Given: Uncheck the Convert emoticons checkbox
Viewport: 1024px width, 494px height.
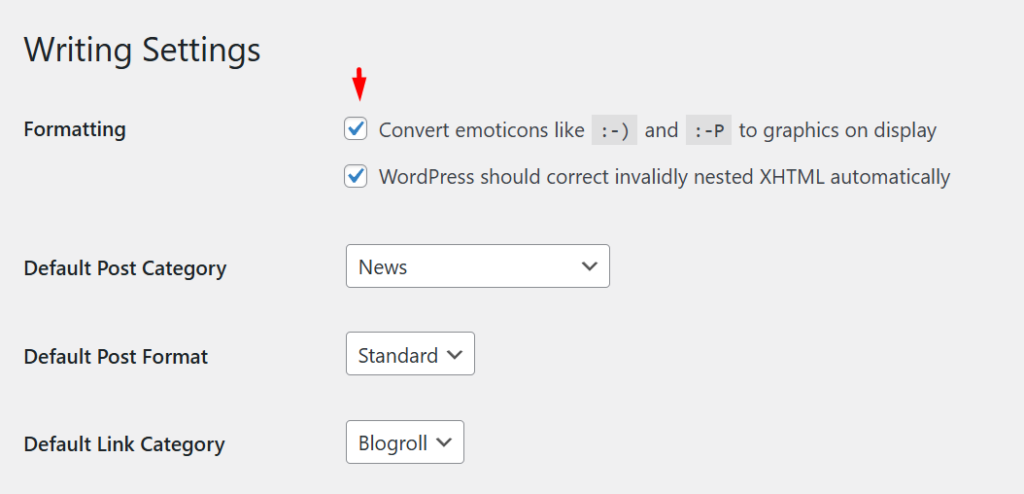Looking at the screenshot, I should [355, 130].
